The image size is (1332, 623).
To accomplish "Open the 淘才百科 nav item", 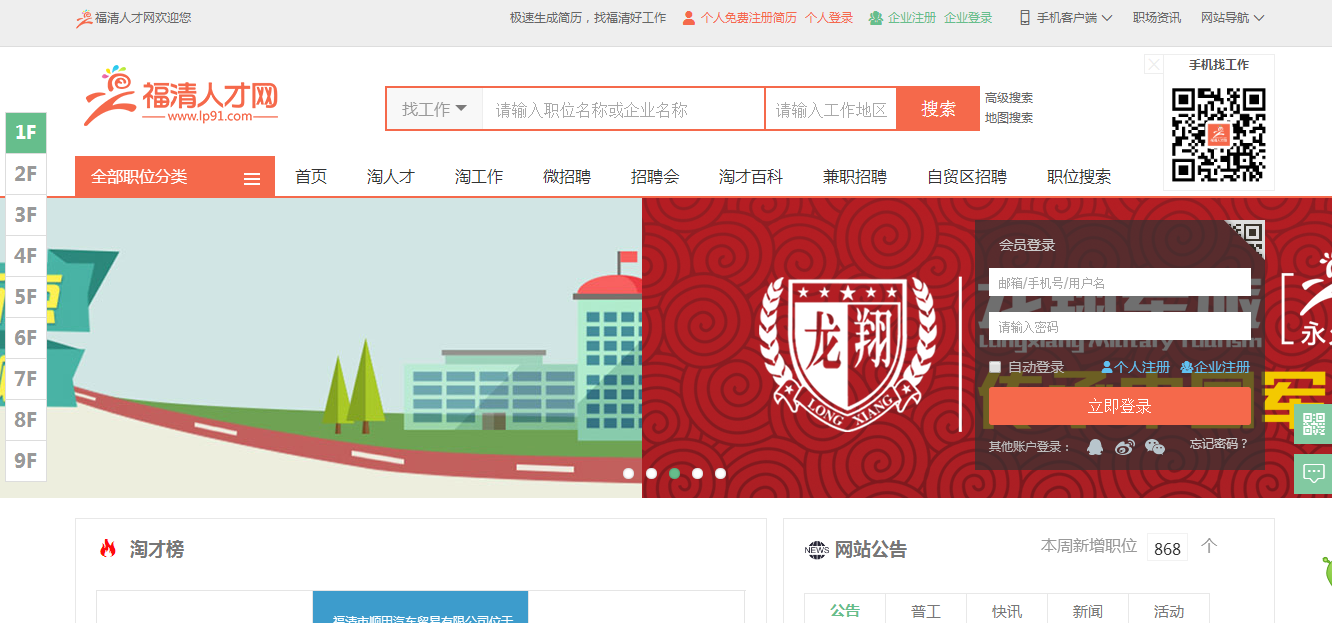I will click(x=751, y=176).
